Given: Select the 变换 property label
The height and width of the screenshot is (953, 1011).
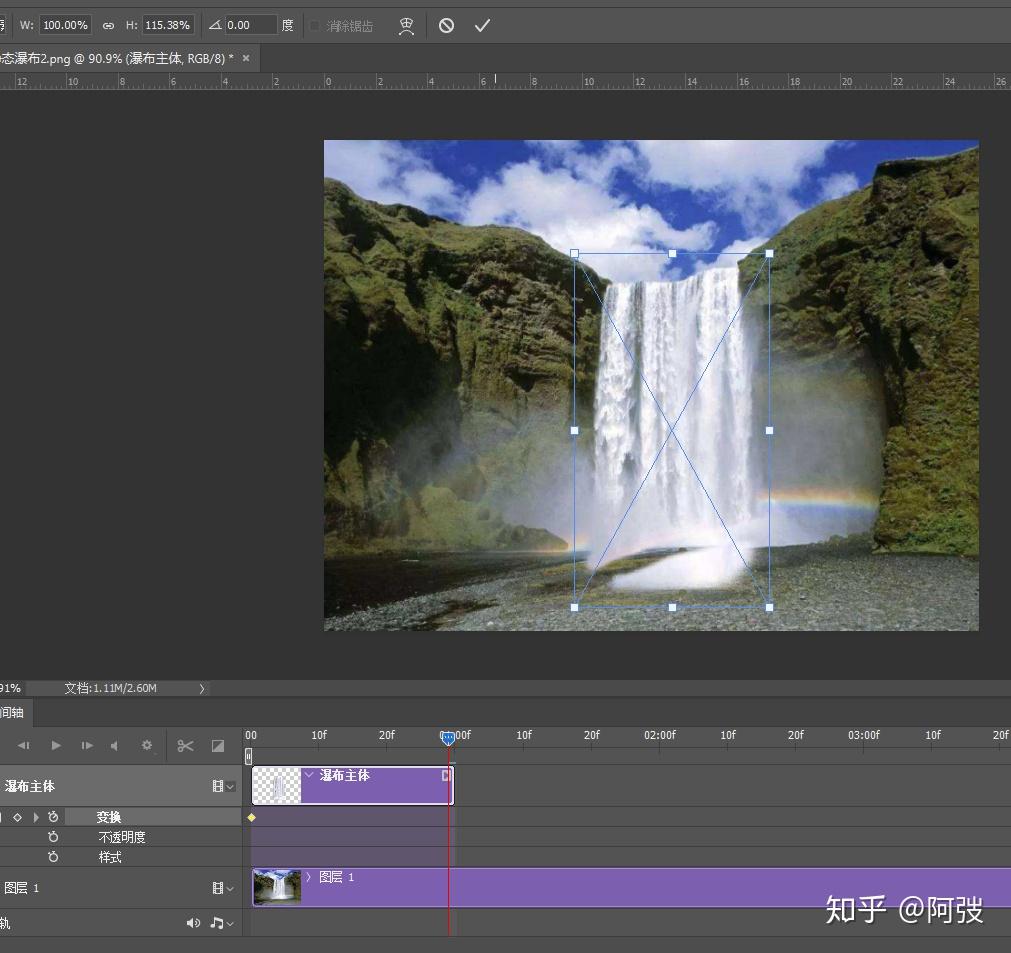Looking at the screenshot, I should 109,817.
